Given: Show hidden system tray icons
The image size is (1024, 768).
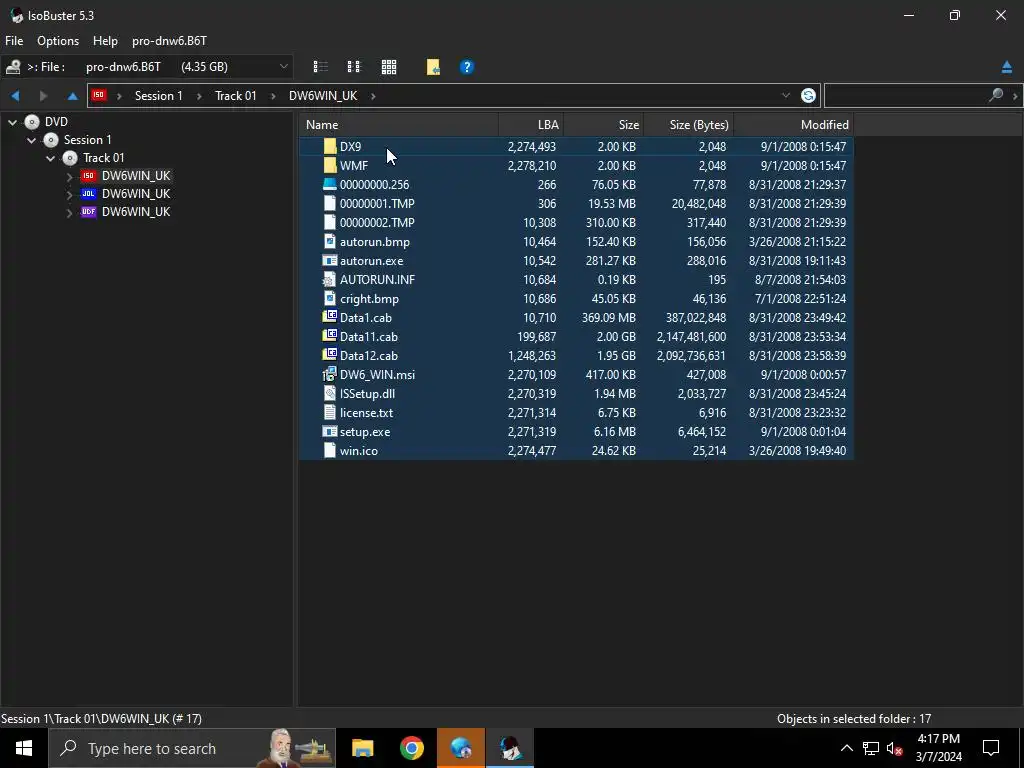Looking at the screenshot, I should [846, 748].
